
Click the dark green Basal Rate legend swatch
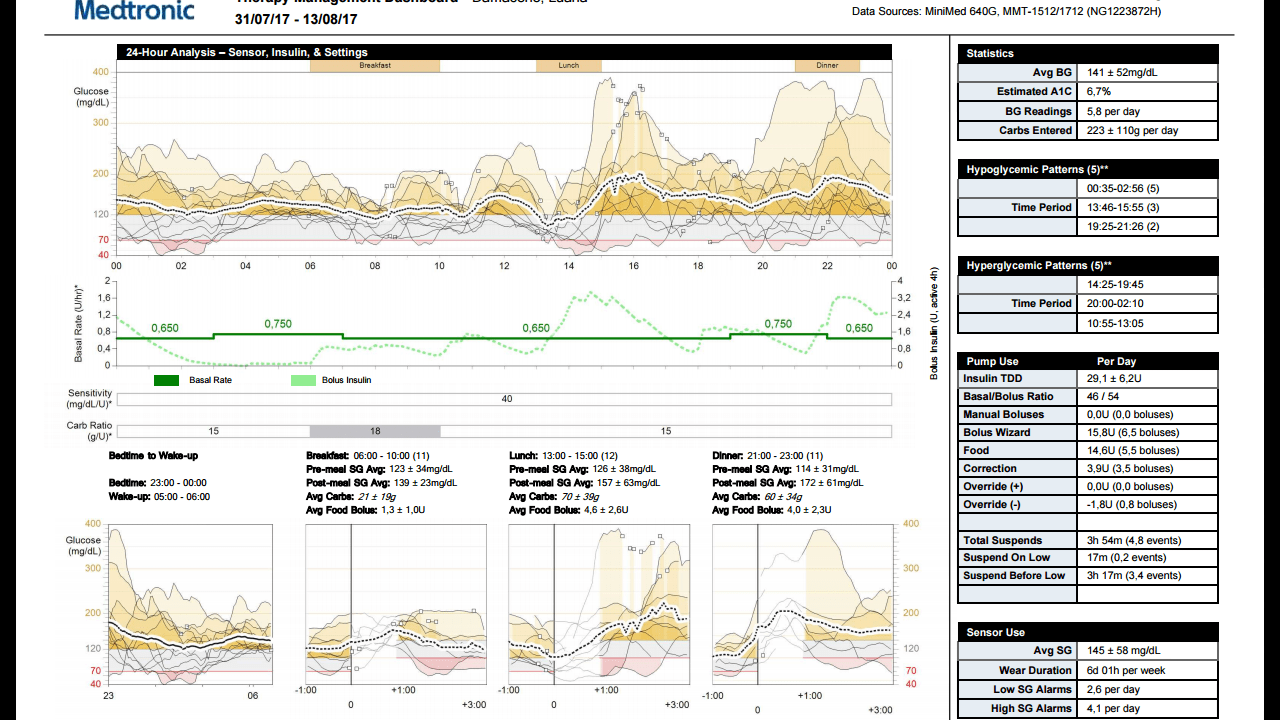click(x=166, y=380)
